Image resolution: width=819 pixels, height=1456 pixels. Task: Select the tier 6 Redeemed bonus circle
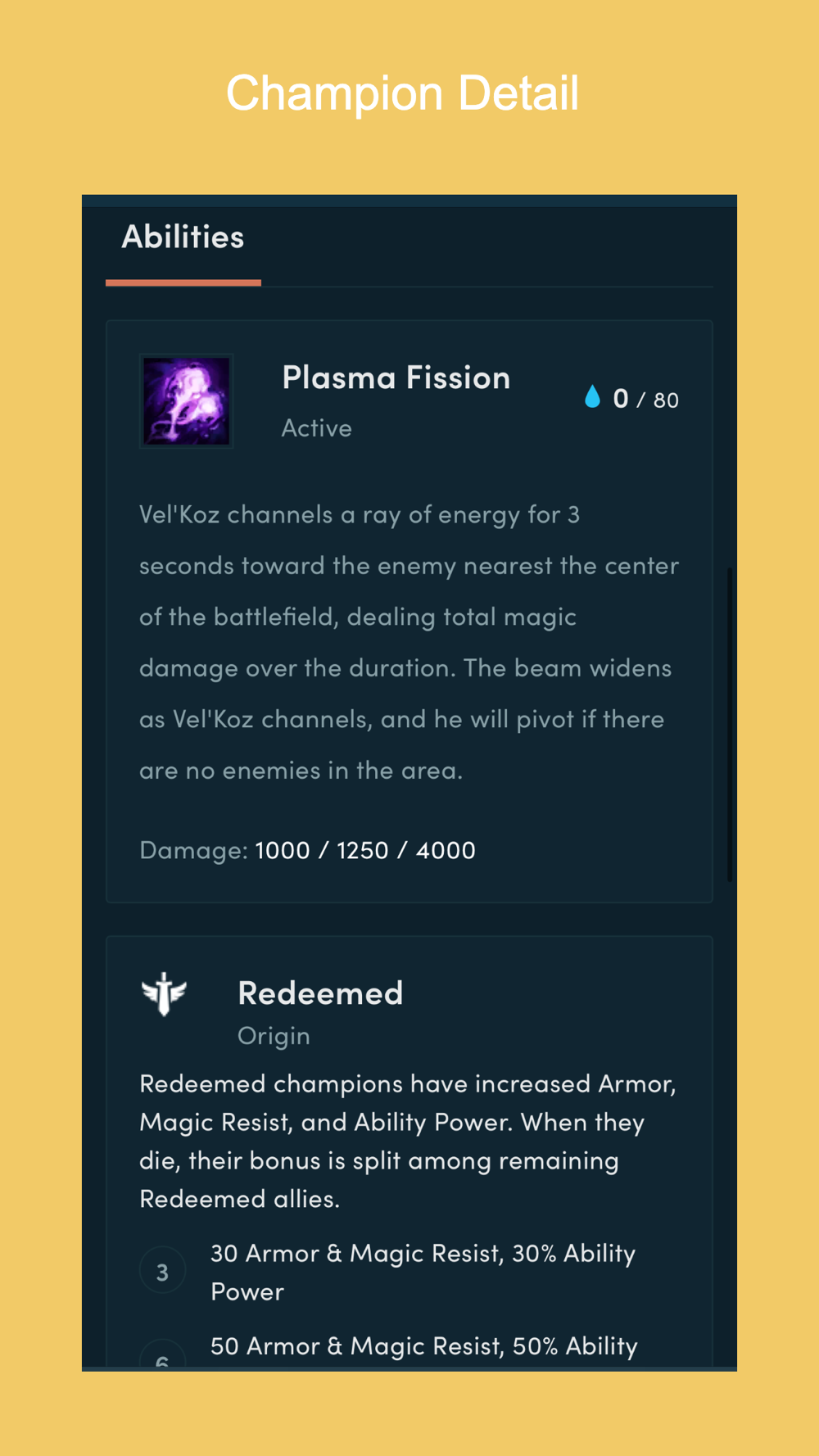point(163,1353)
